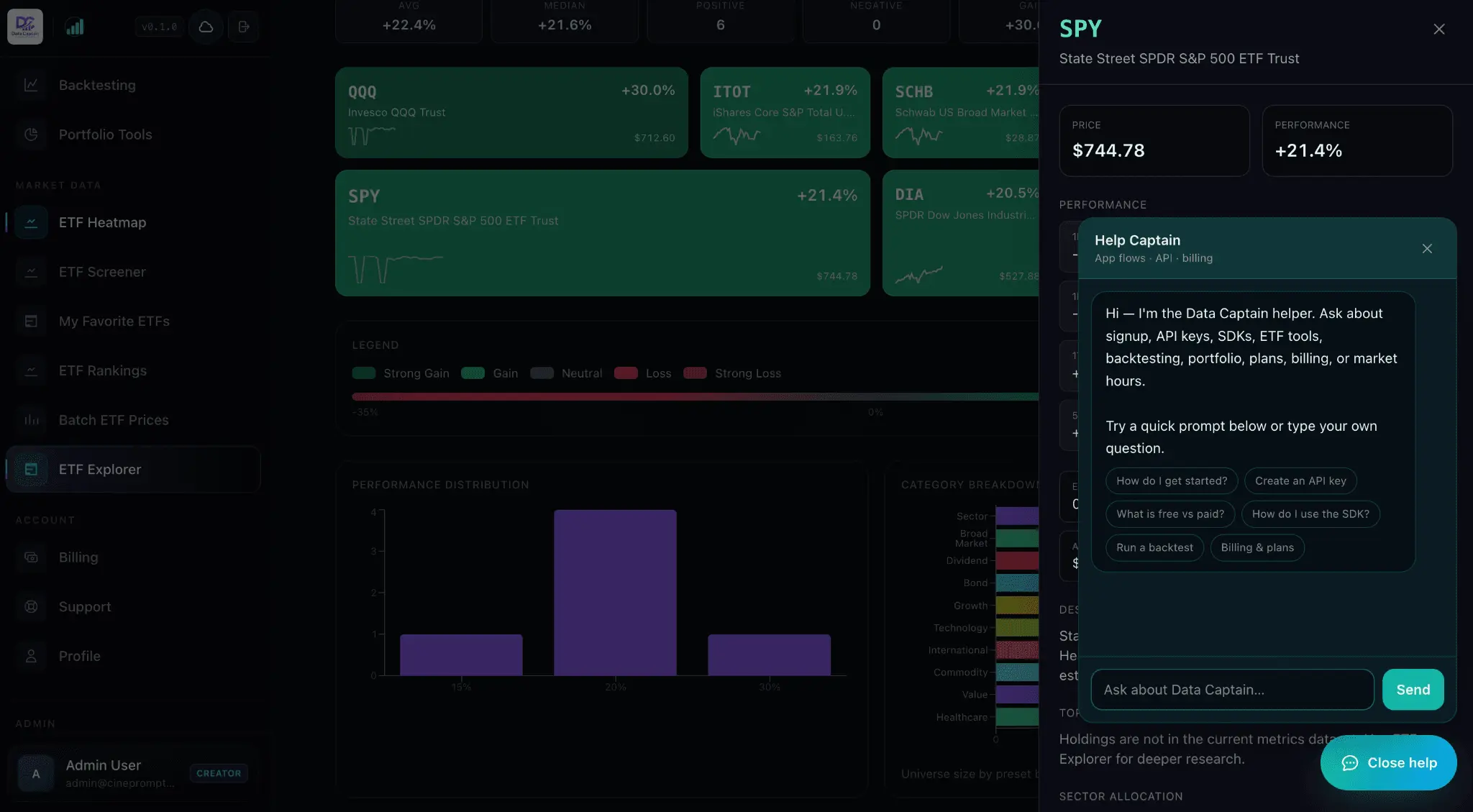
Task: Click the 'How do I get started?' prompt
Action: pyautogui.click(x=1172, y=481)
